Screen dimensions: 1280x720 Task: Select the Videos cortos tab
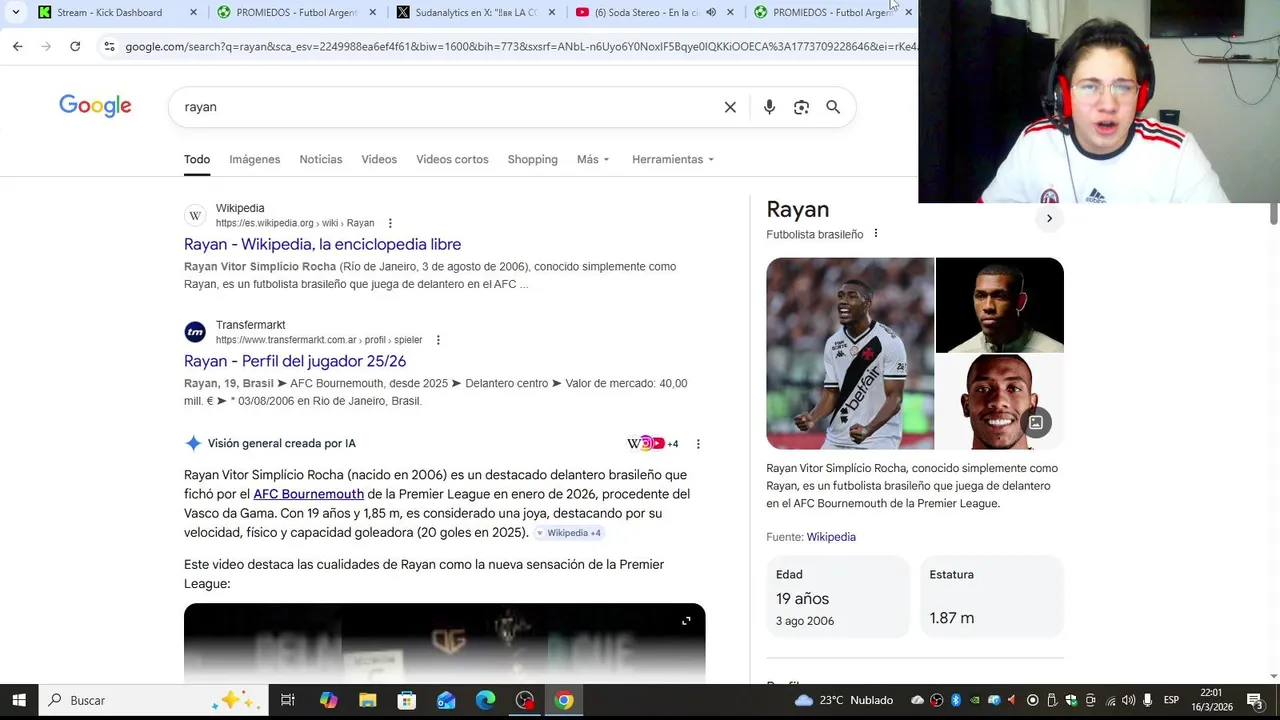click(x=452, y=159)
